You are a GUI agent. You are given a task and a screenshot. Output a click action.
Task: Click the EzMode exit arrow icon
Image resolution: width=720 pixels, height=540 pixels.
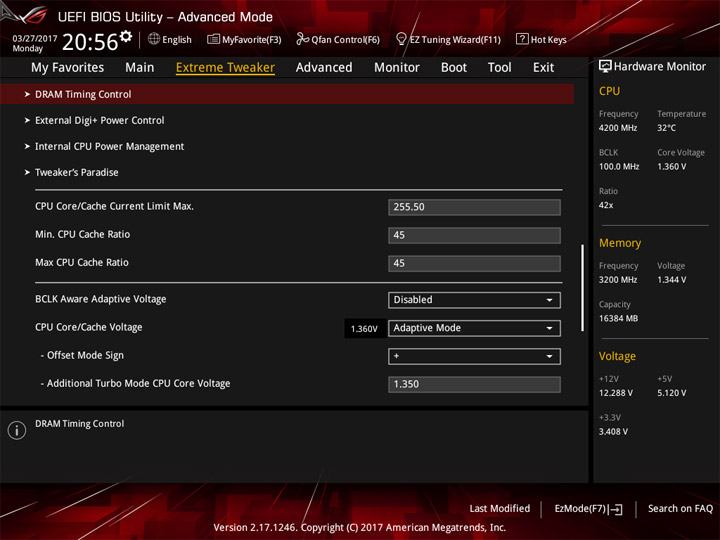tap(616, 509)
